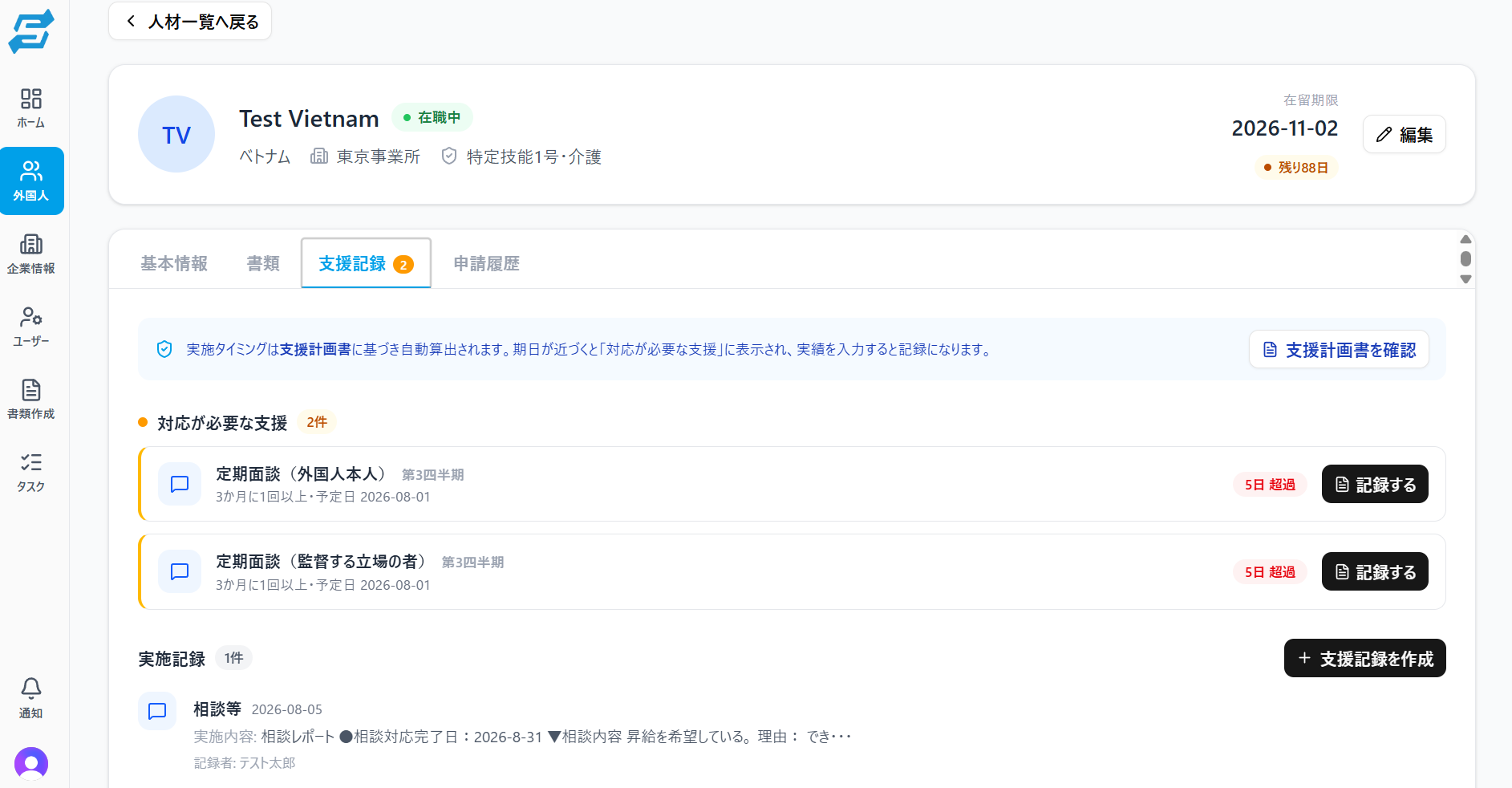The image size is (1512, 788).
Task: Click the app logo icon in sidebar
Action: [31, 31]
